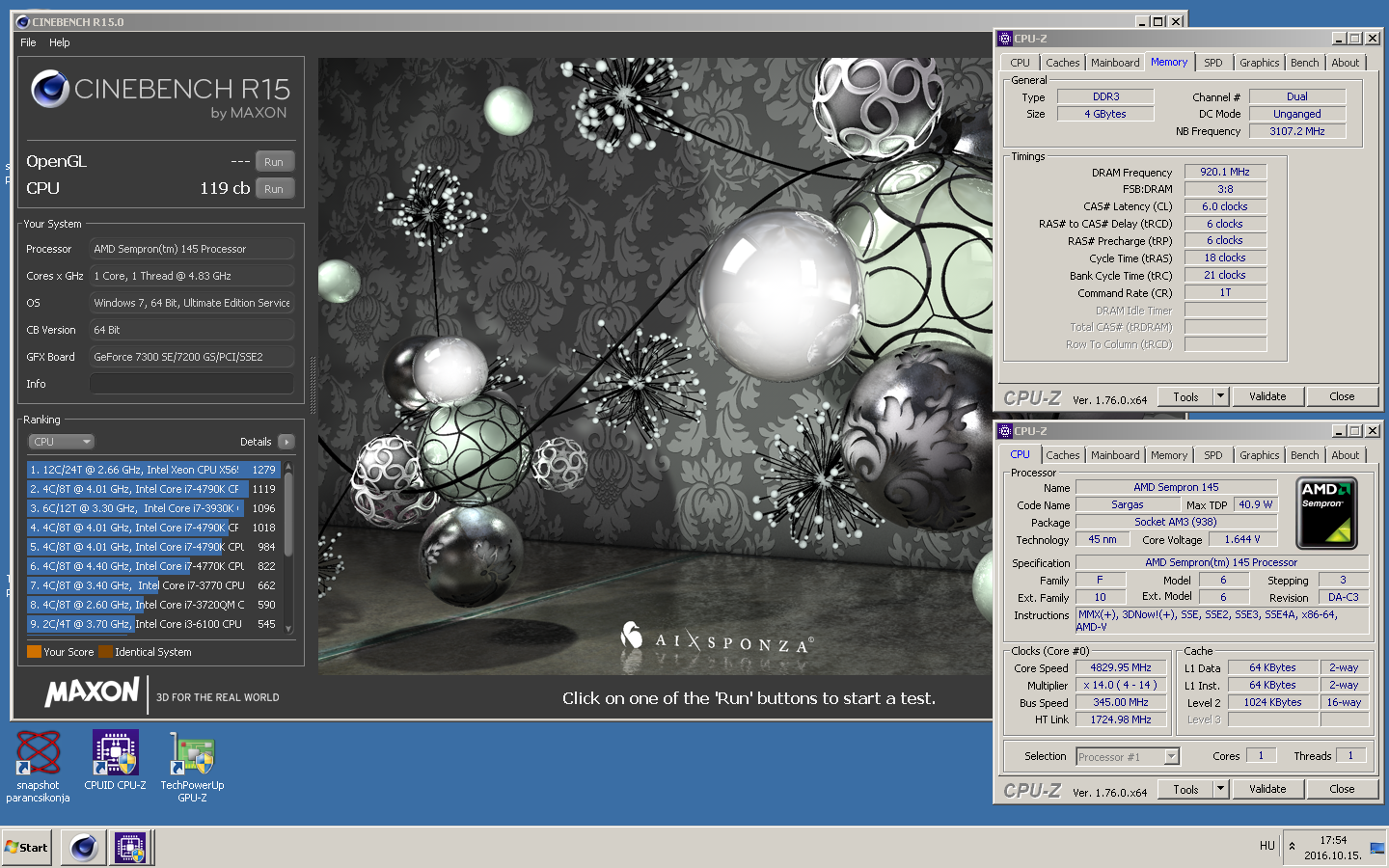The width and height of the screenshot is (1389, 868).
Task: Open Caches tab in lower CPU-Z window
Action: point(1062,455)
